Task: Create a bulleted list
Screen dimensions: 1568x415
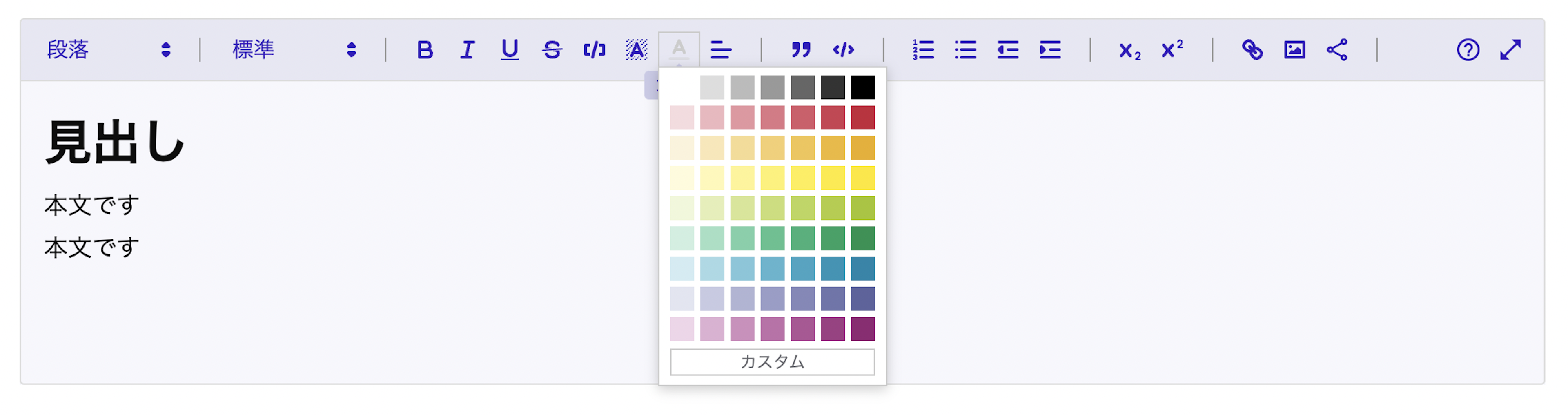Action: [x=965, y=49]
